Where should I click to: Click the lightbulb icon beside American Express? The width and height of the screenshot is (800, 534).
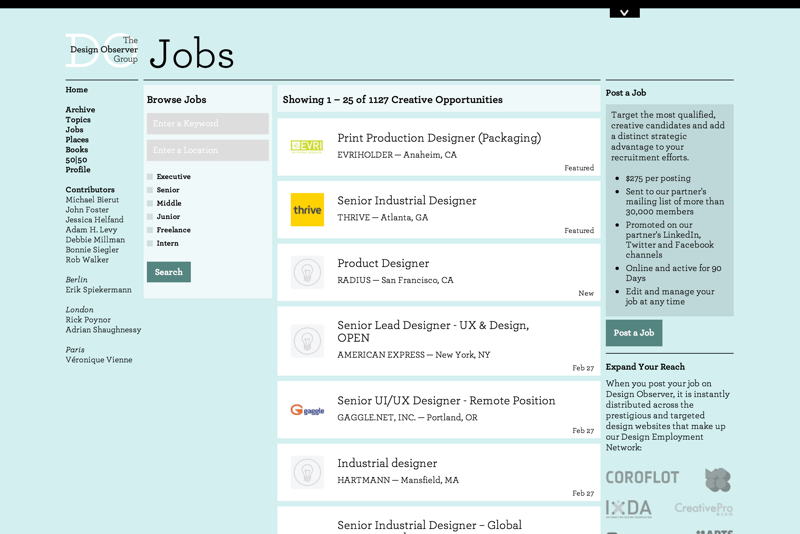[307, 341]
